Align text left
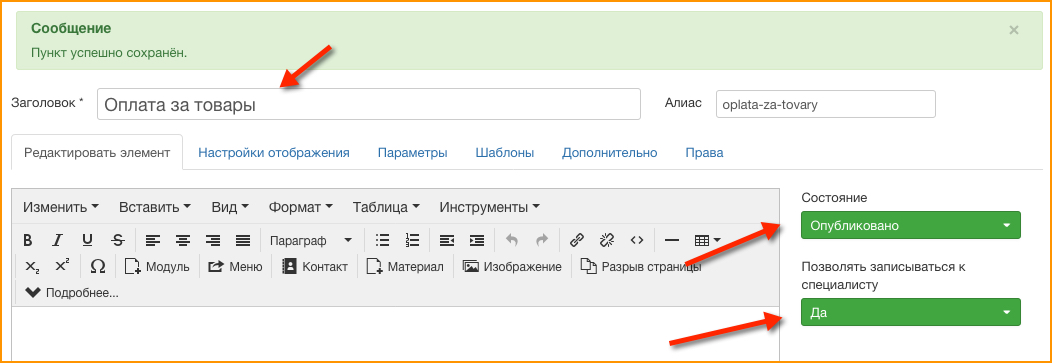 click(x=154, y=240)
